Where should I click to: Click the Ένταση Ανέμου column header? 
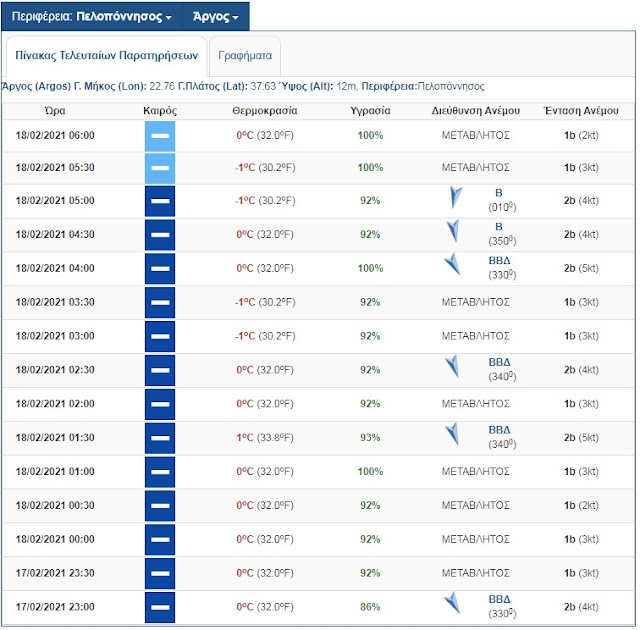coord(581,111)
